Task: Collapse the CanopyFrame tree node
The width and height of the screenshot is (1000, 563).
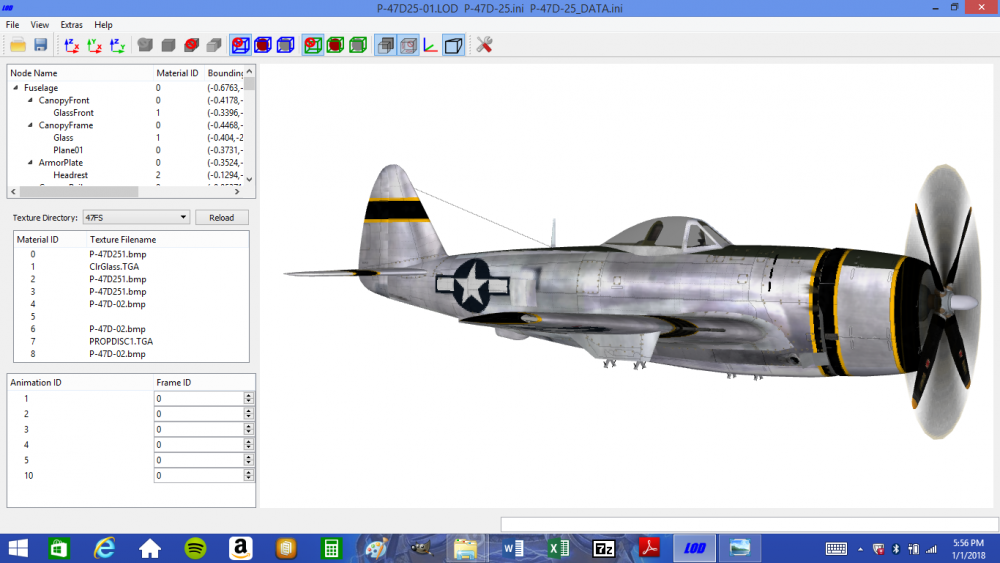Action: click(x=30, y=125)
